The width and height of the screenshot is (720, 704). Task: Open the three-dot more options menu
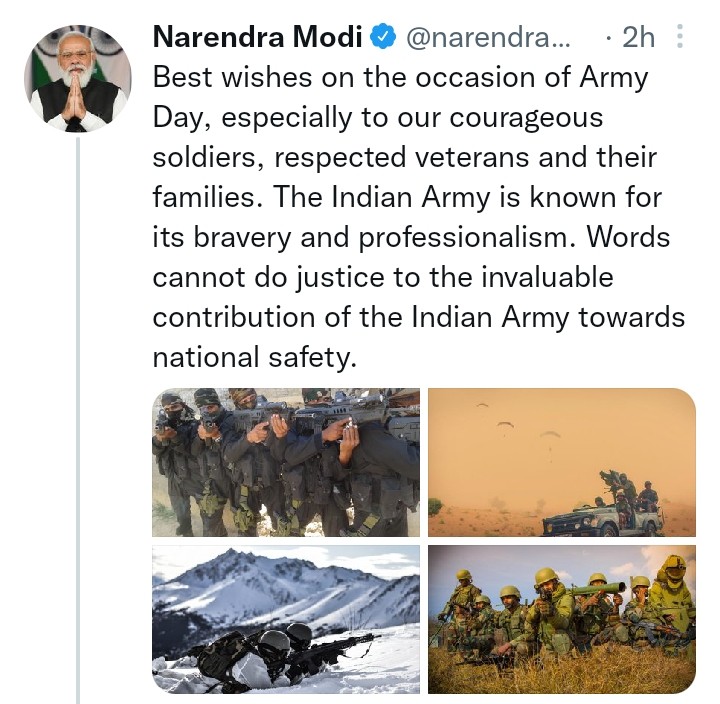coord(680,38)
